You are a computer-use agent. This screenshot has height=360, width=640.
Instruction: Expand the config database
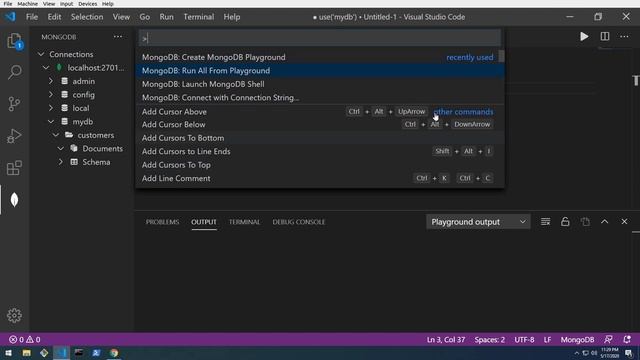pyautogui.click(x=51, y=95)
